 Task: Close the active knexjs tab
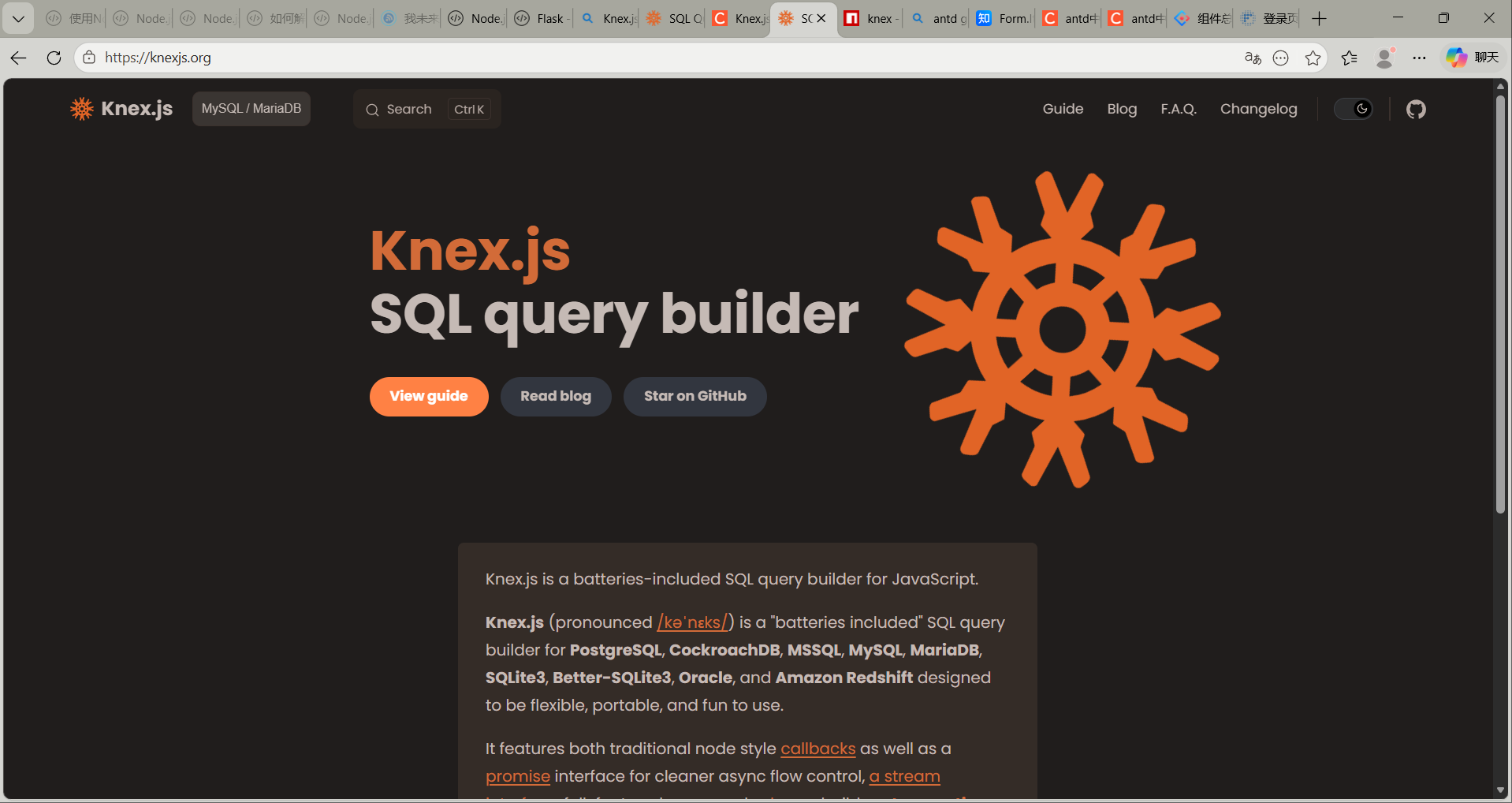coord(821,18)
